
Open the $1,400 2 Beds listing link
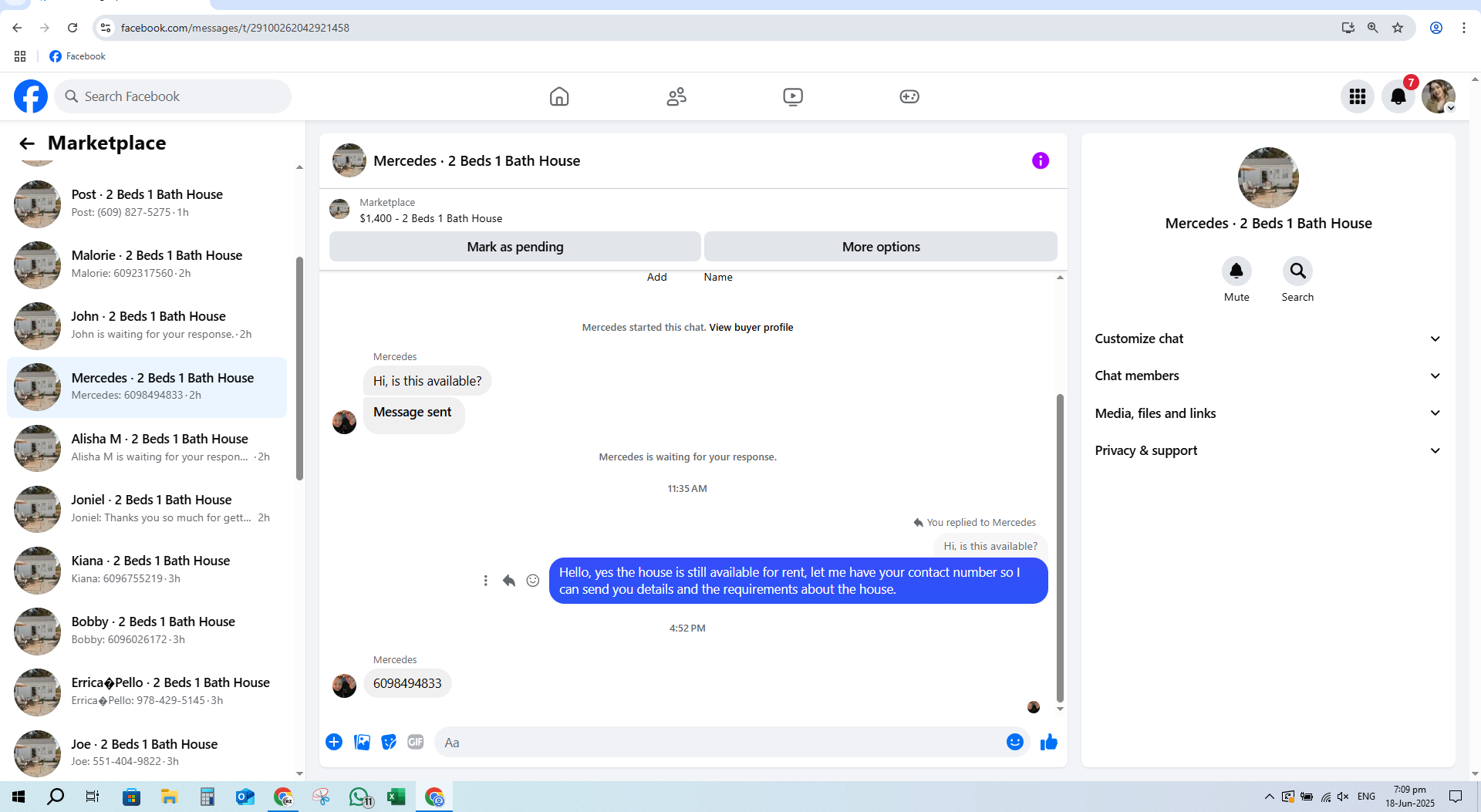click(x=430, y=218)
